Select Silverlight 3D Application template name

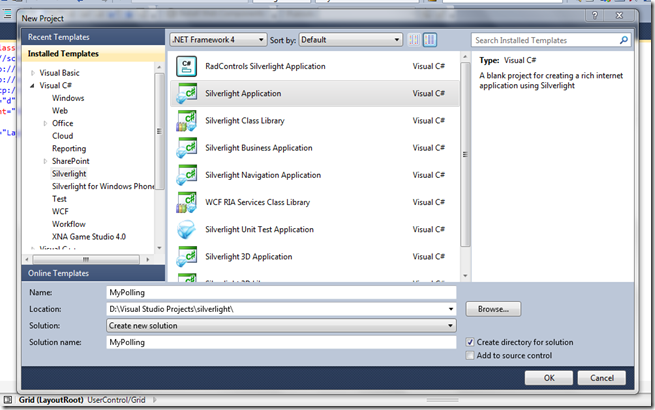click(x=249, y=257)
